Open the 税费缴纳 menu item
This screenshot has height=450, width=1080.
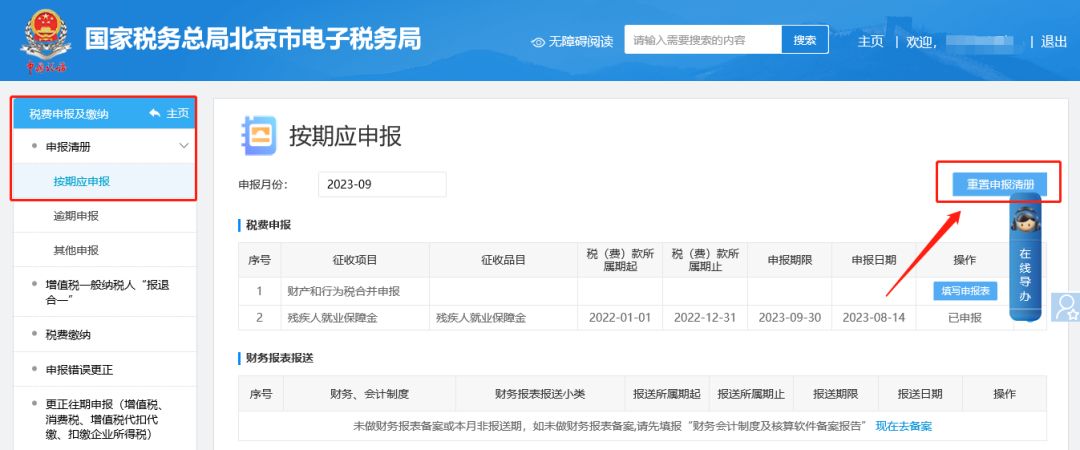pyautogui.click(x=75, y=334)
